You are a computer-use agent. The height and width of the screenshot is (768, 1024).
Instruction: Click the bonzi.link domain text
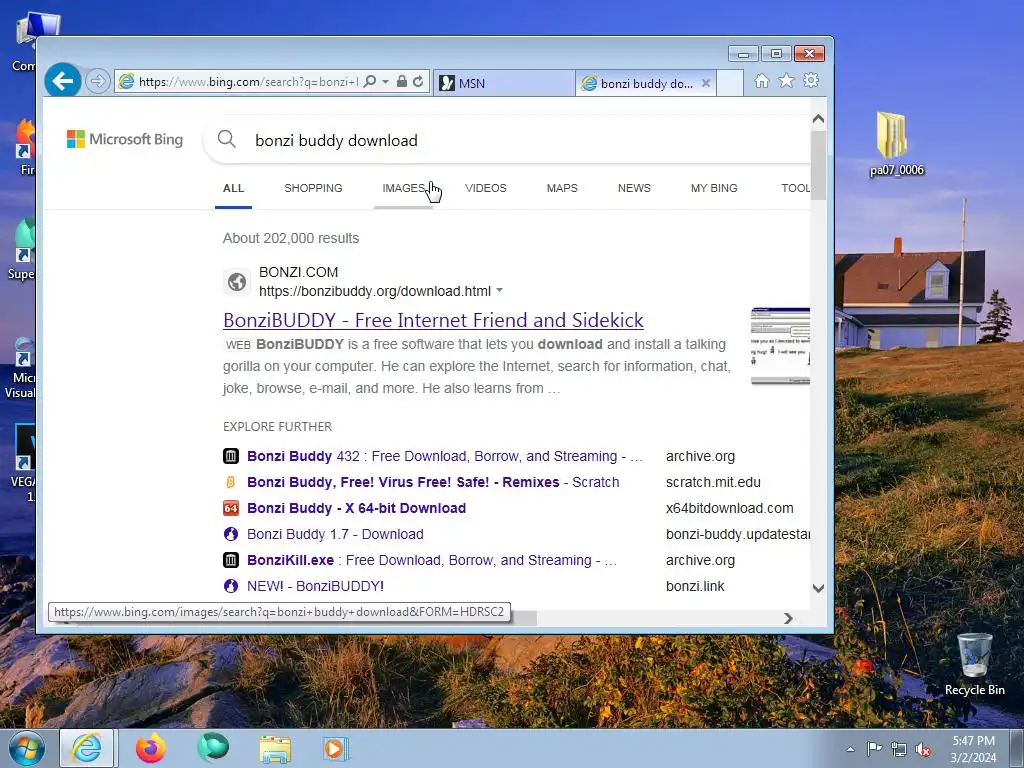click(695, 586)
